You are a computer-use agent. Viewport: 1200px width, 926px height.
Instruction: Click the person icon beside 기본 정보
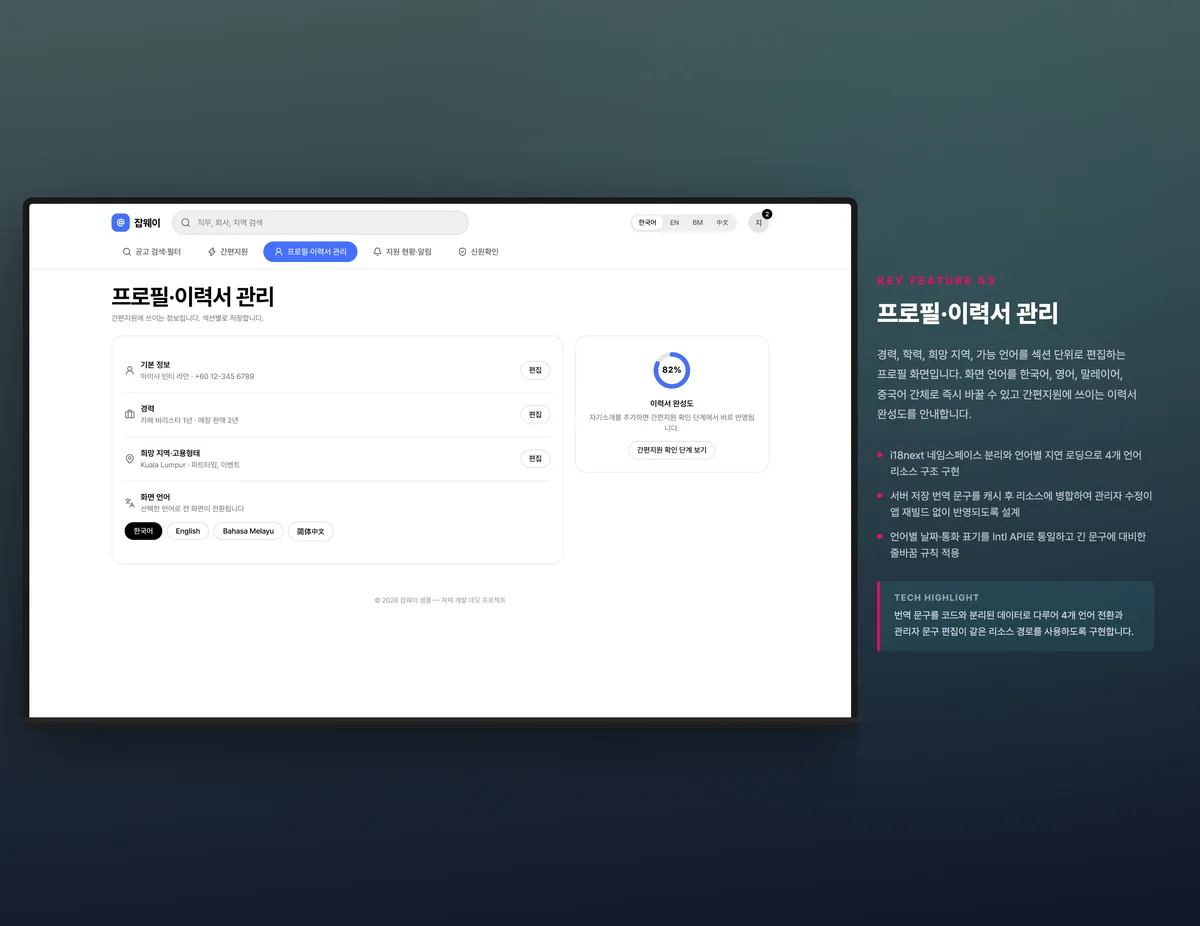(x=130, y=370)
